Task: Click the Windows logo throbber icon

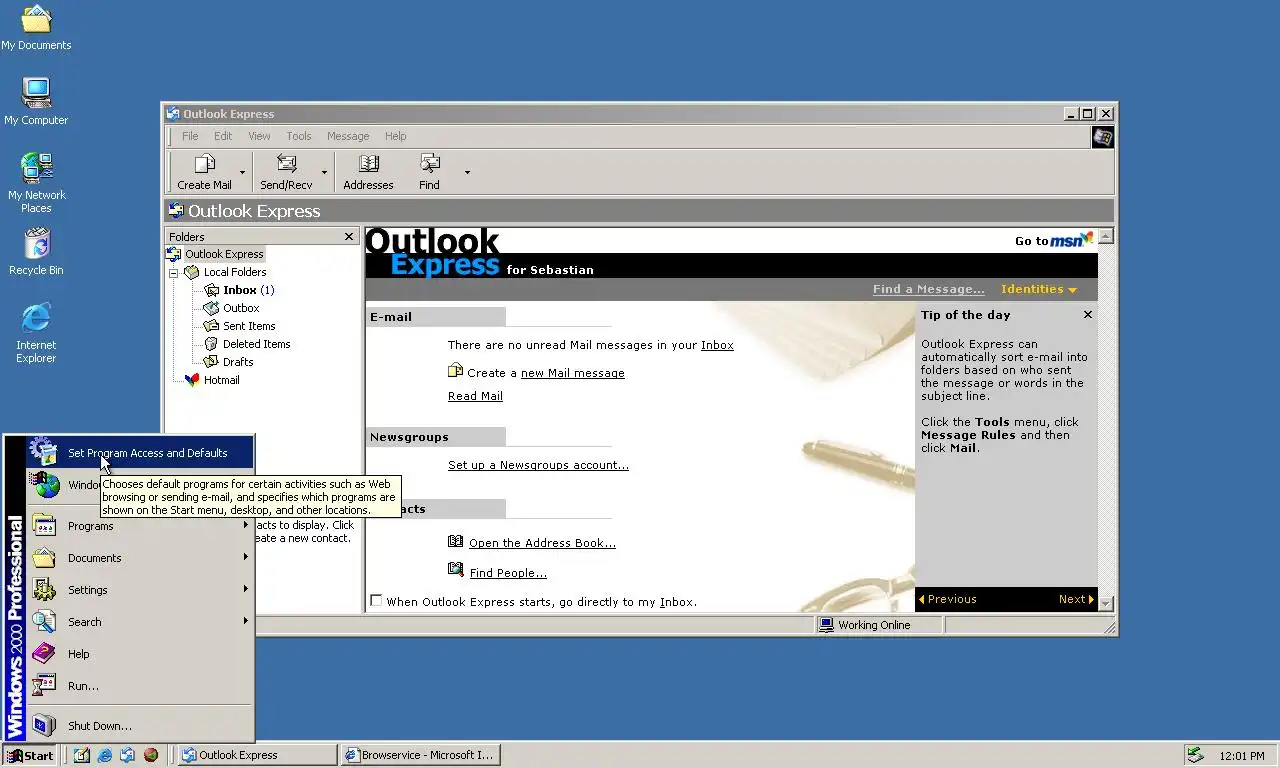Action: coord(1102,137)
